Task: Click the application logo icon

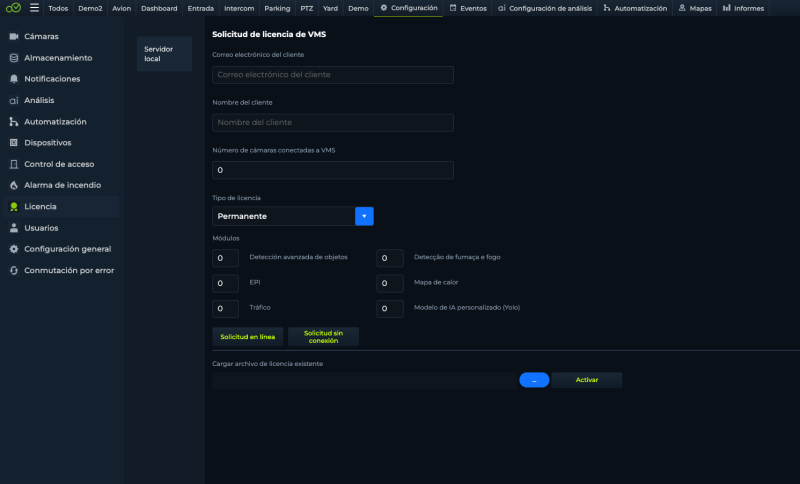Action: click(x=13, y=8)
